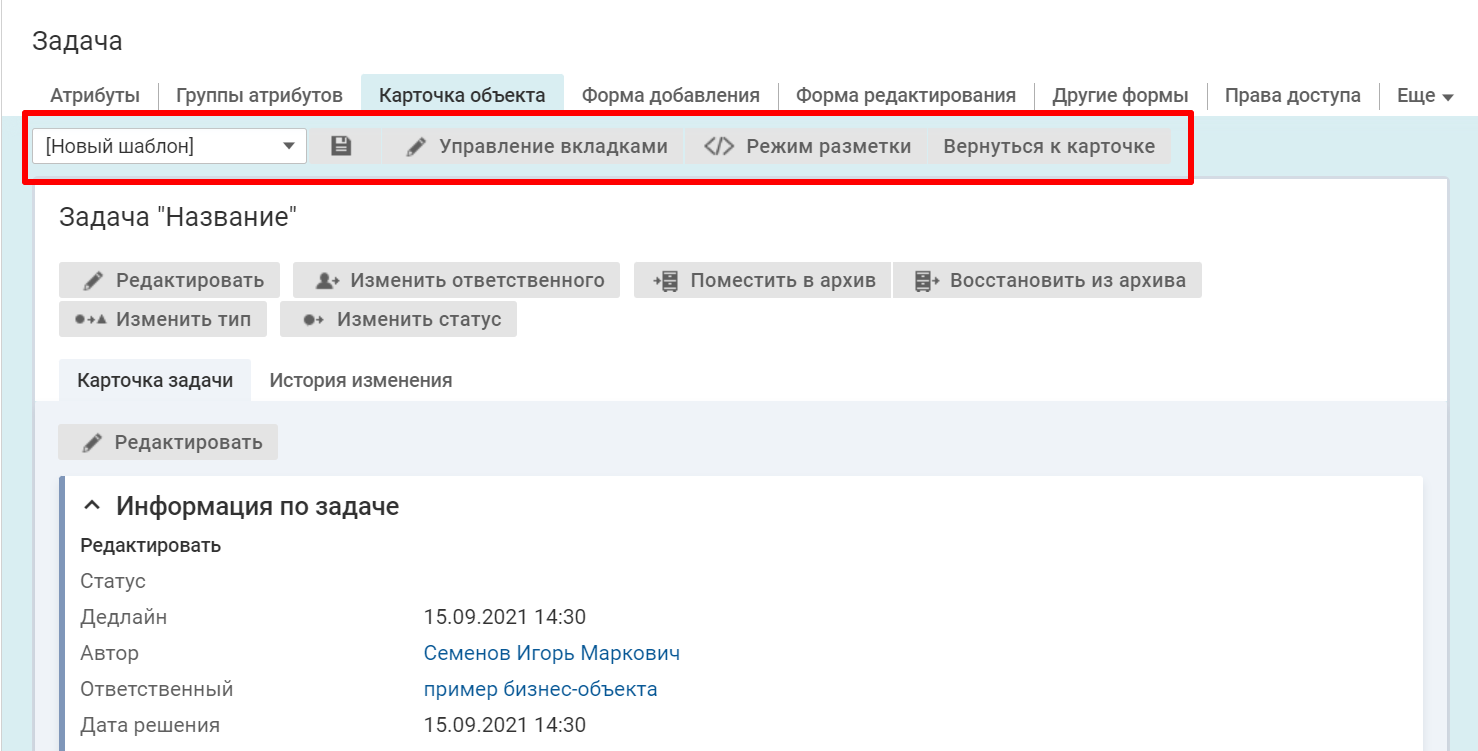Select the Права доступа tab
The width and height of the screenshot is (1478, 751).
1292,96
